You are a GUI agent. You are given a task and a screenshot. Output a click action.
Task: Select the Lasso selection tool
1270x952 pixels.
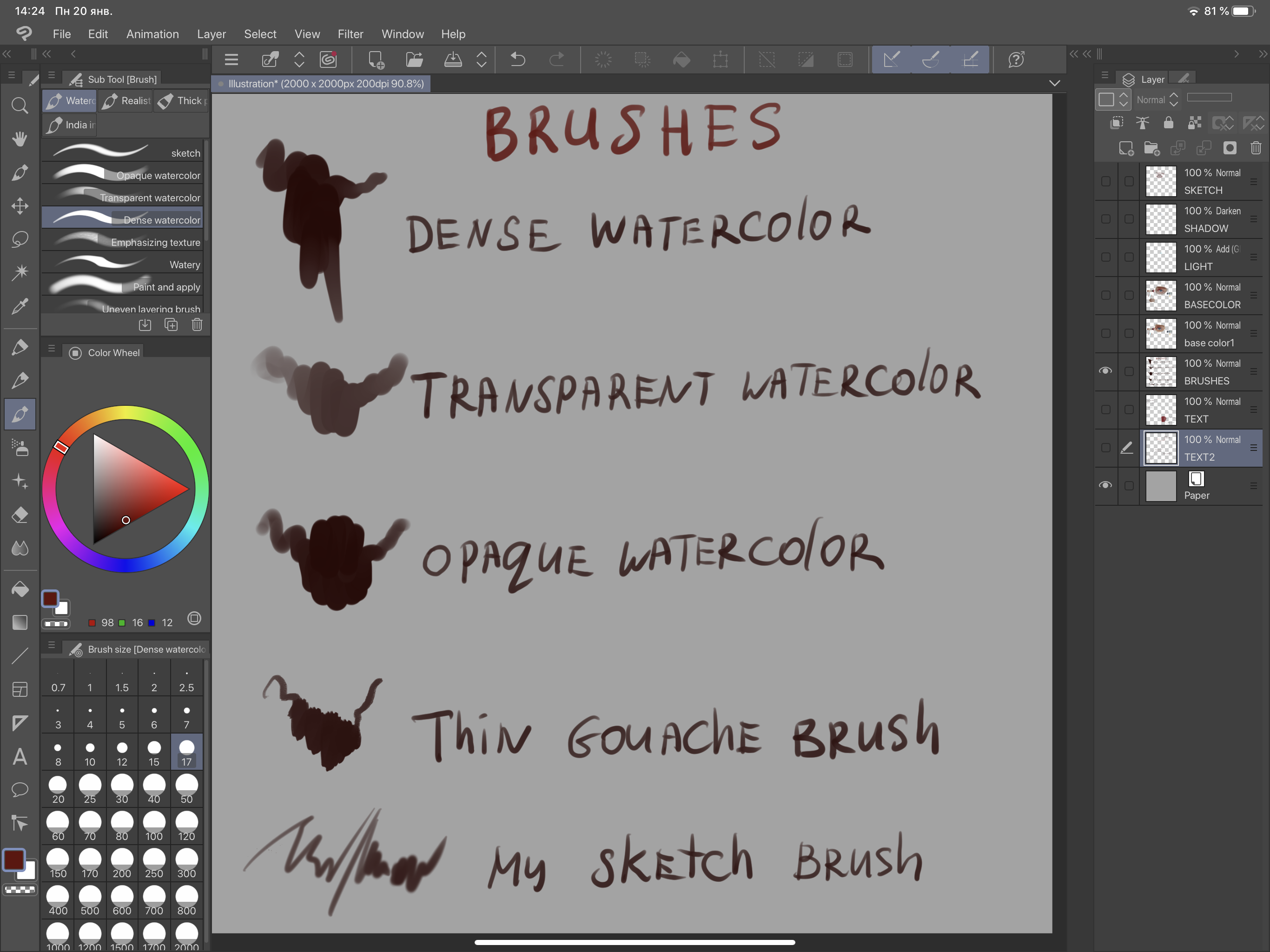pos(20,239)
